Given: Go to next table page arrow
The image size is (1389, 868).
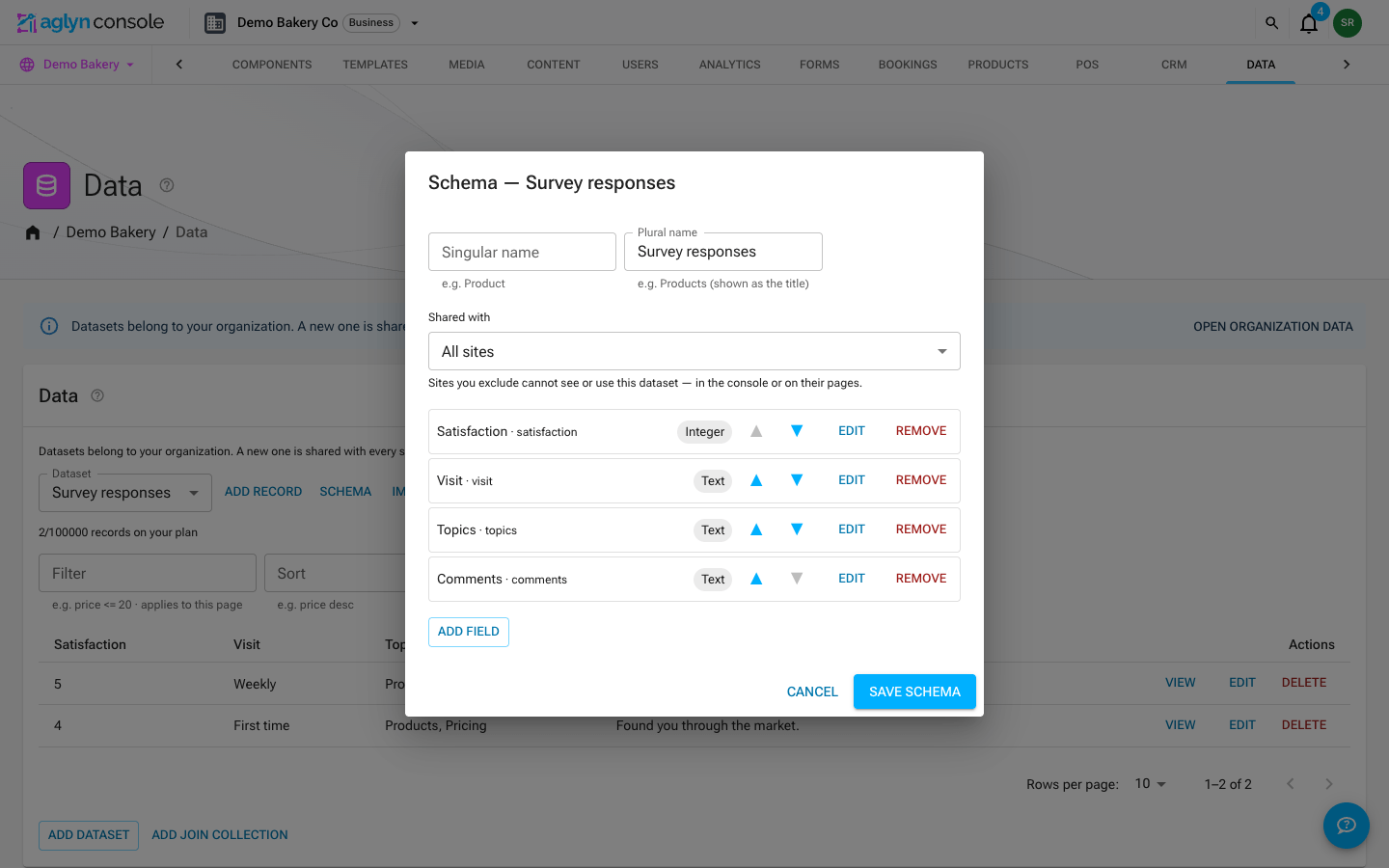Looking at the screenshot, I should tap(1329, 784).
